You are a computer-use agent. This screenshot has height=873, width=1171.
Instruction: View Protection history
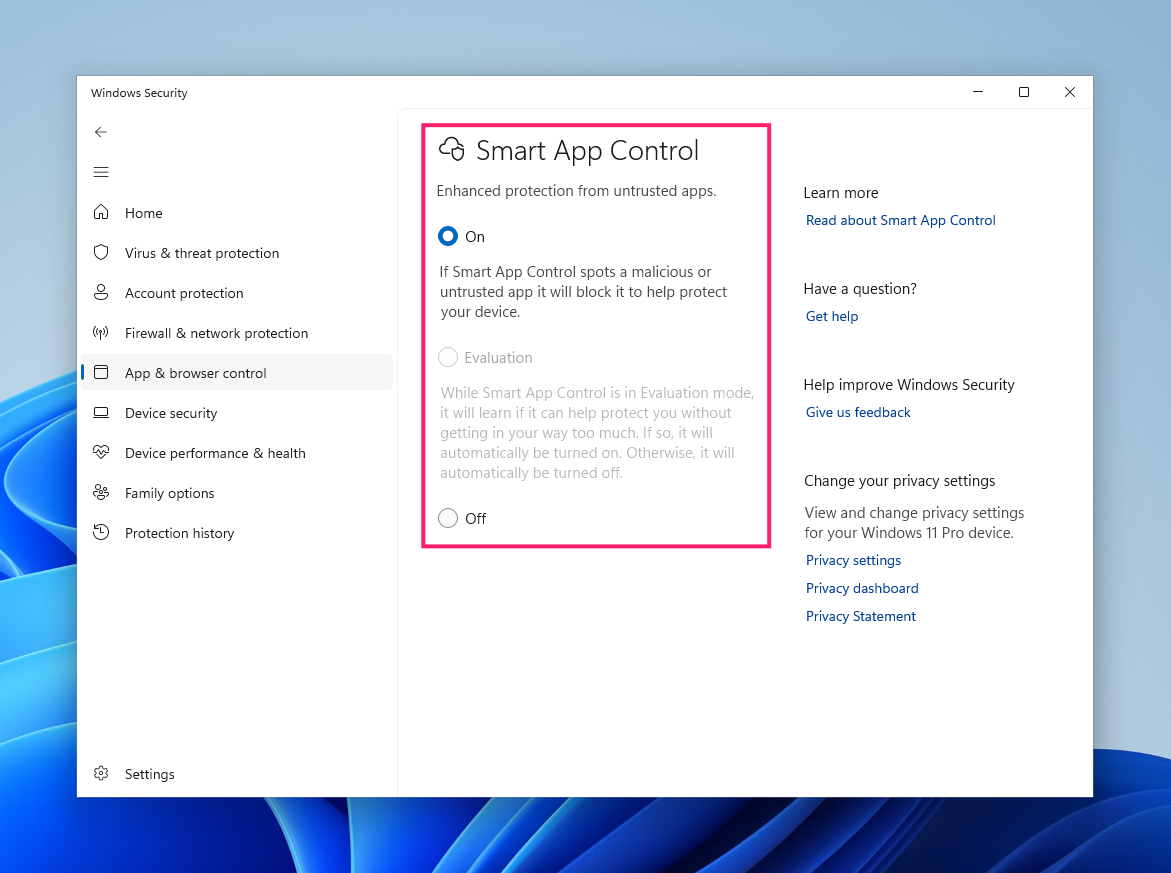[237, 532]
